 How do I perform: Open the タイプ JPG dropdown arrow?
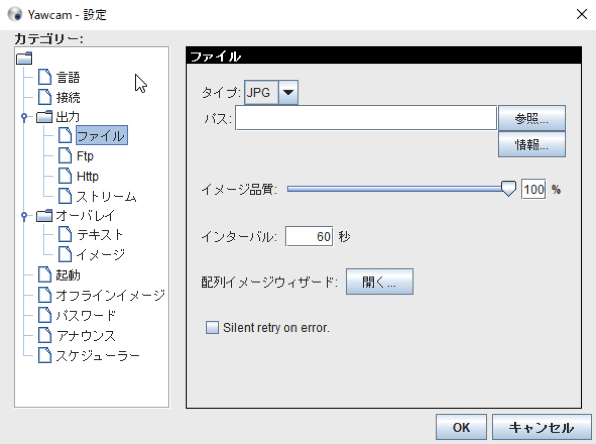click(x=288, y=92)
